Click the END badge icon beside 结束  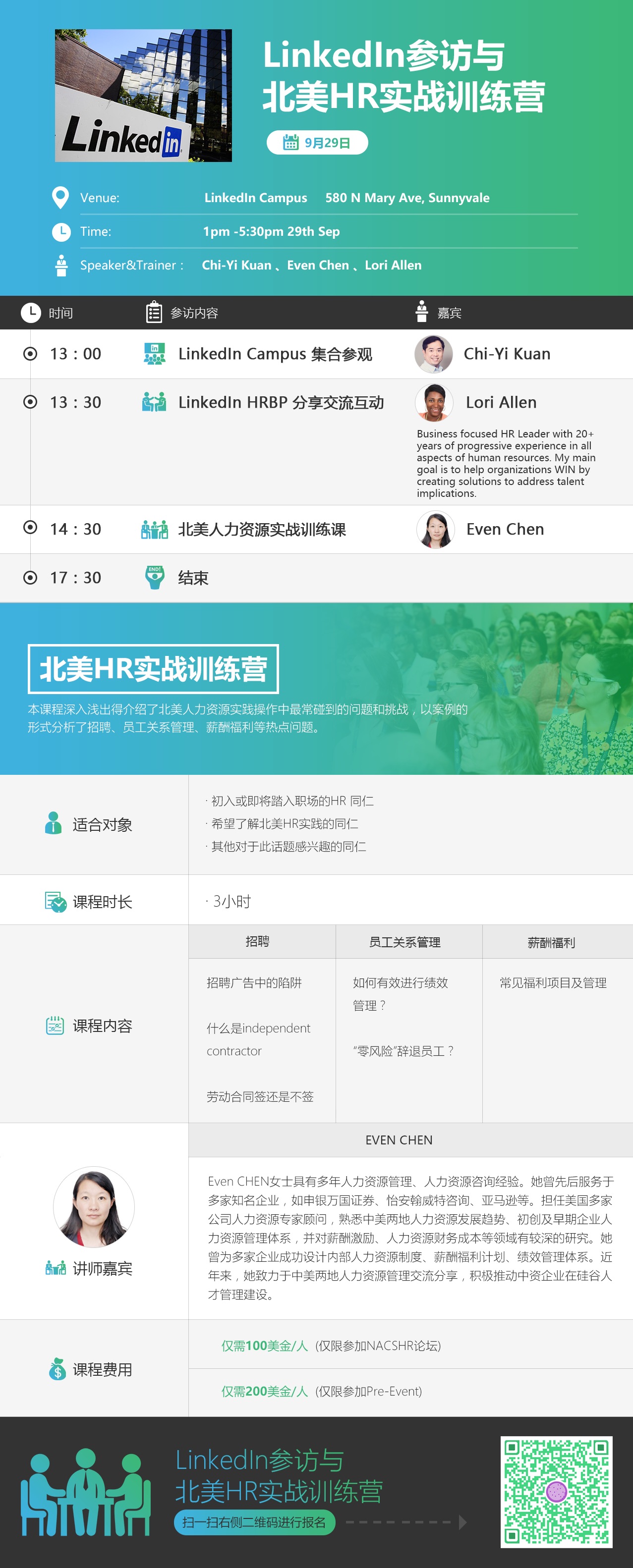coord(155,577)
